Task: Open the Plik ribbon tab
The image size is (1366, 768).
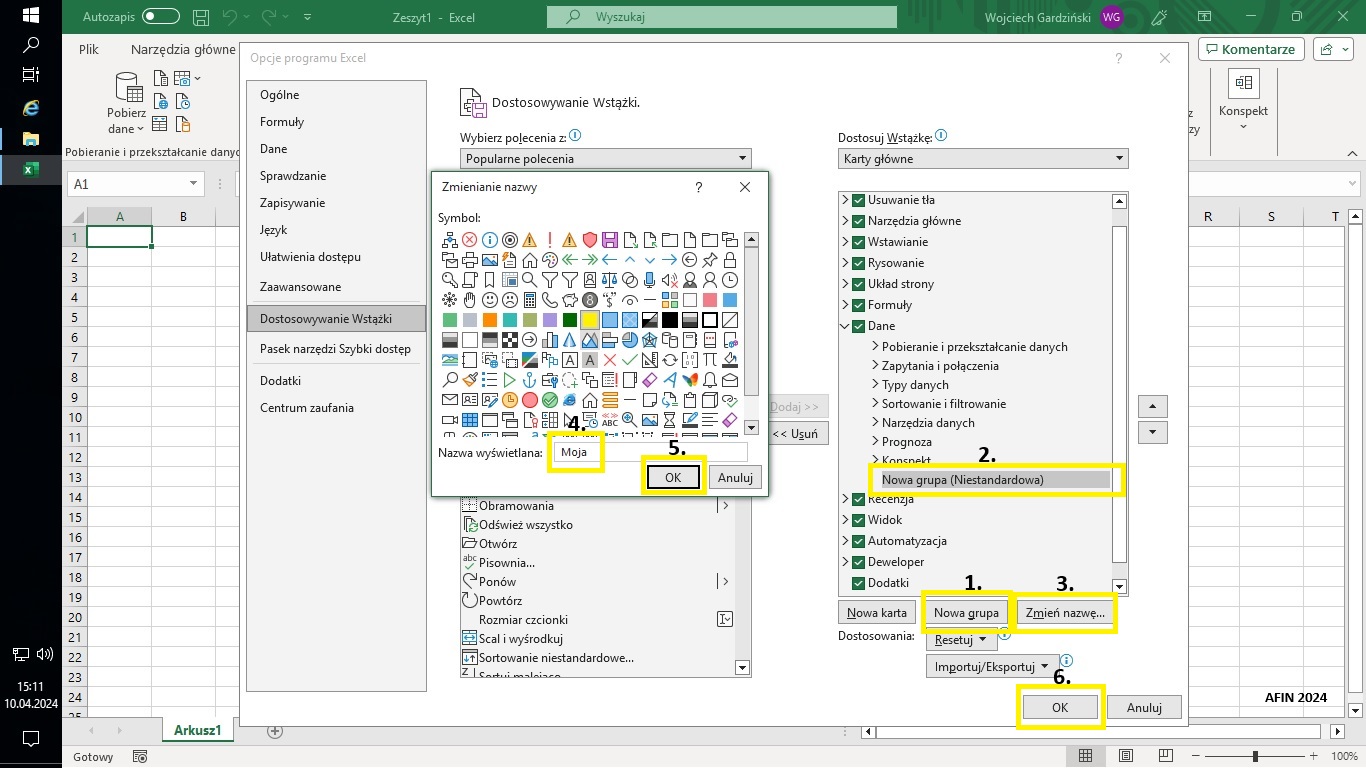Action: 89,49
